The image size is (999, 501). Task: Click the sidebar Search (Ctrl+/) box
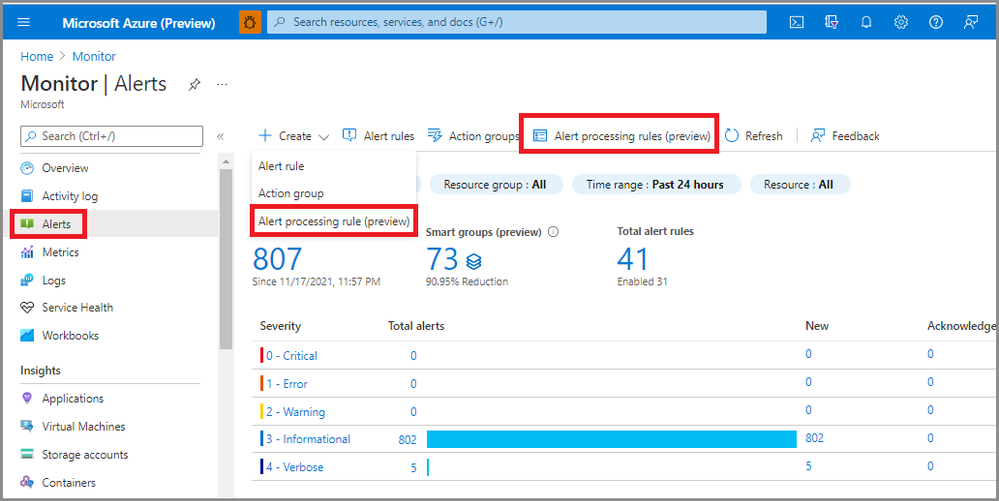[111, 136]
